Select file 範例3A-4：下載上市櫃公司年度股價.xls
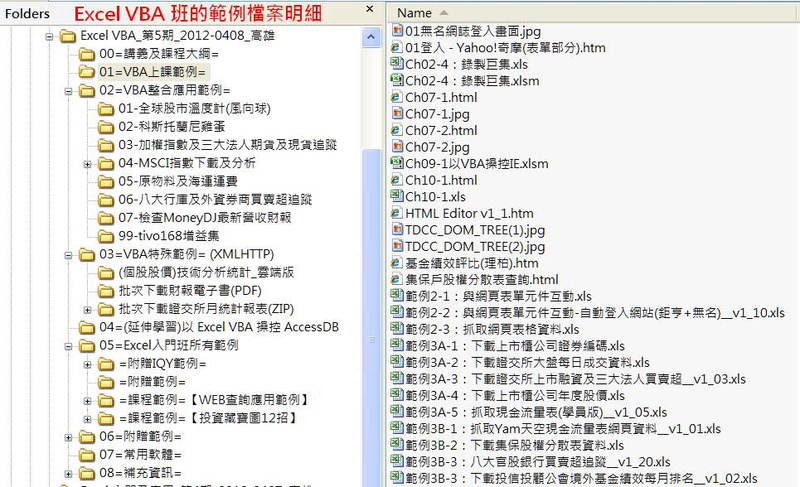The height and width of the screenshot is (487, 800). [515, 395]
